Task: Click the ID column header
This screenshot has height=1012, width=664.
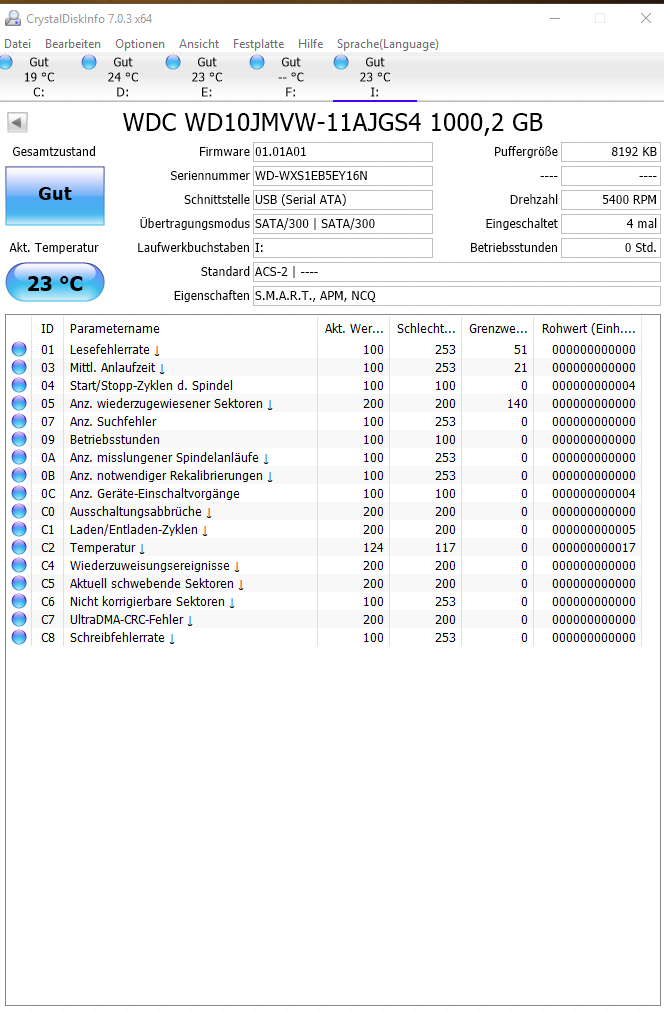Action: pyautogui.click(x=47, y=329)
